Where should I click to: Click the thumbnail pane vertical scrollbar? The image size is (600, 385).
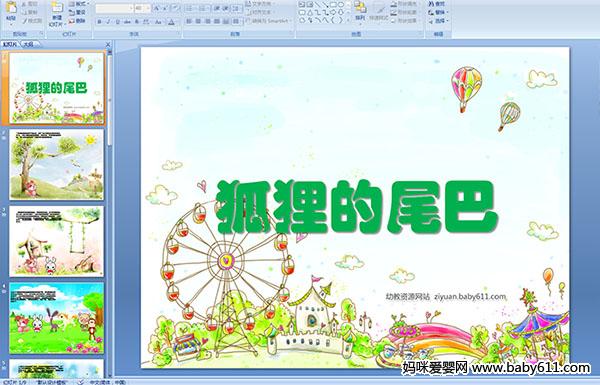click(110, 214)
